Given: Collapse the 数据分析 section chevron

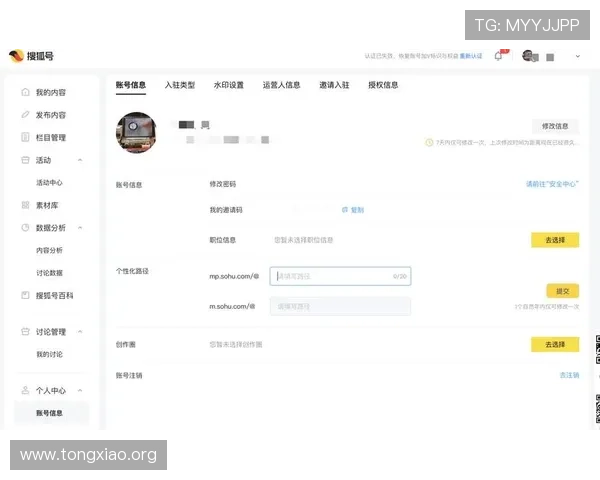Looking at the screenshot, I should click(x=80, y=228).
